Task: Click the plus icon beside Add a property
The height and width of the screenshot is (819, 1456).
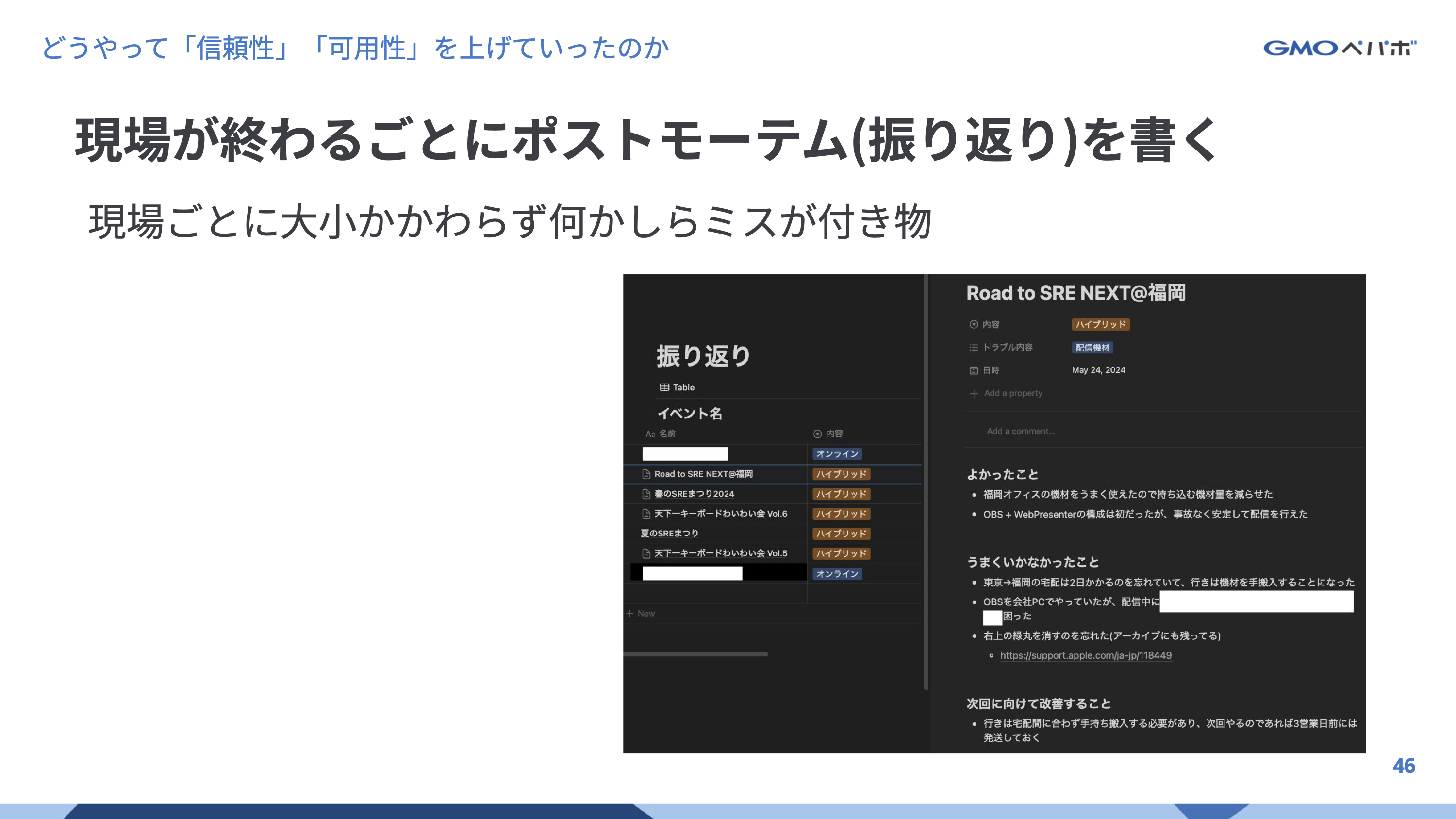Action: [973, 393]
